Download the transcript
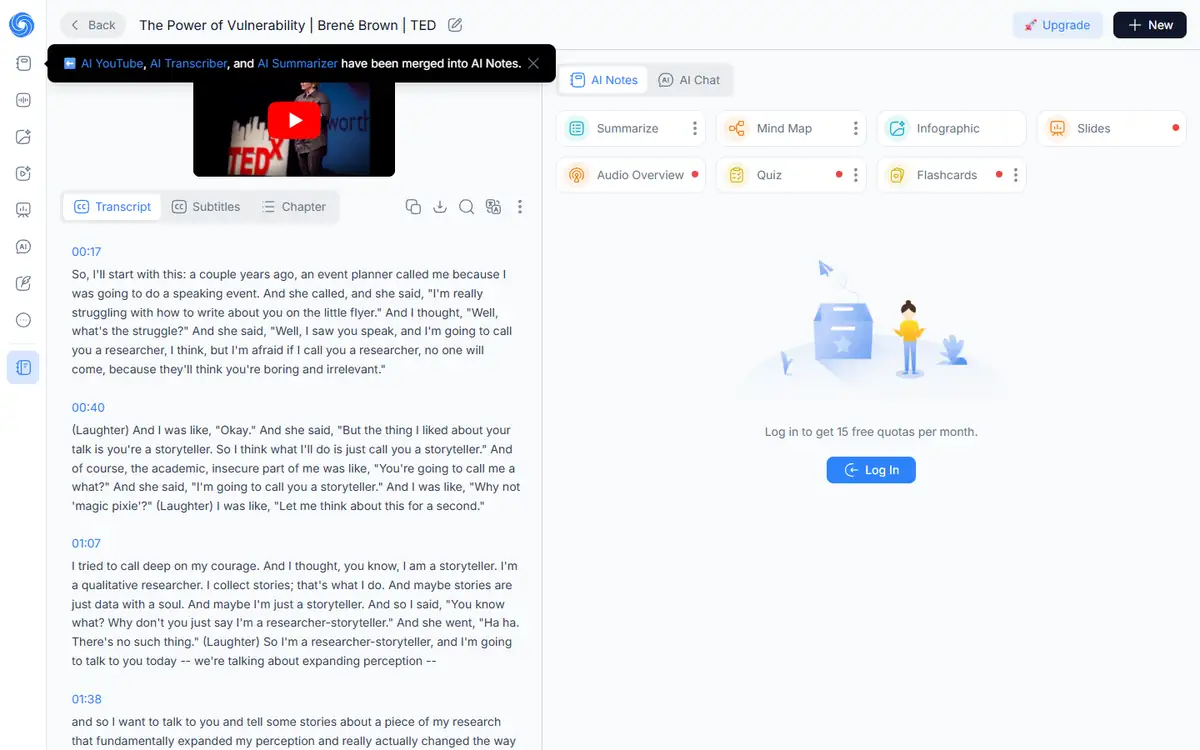 coord(439,207)
